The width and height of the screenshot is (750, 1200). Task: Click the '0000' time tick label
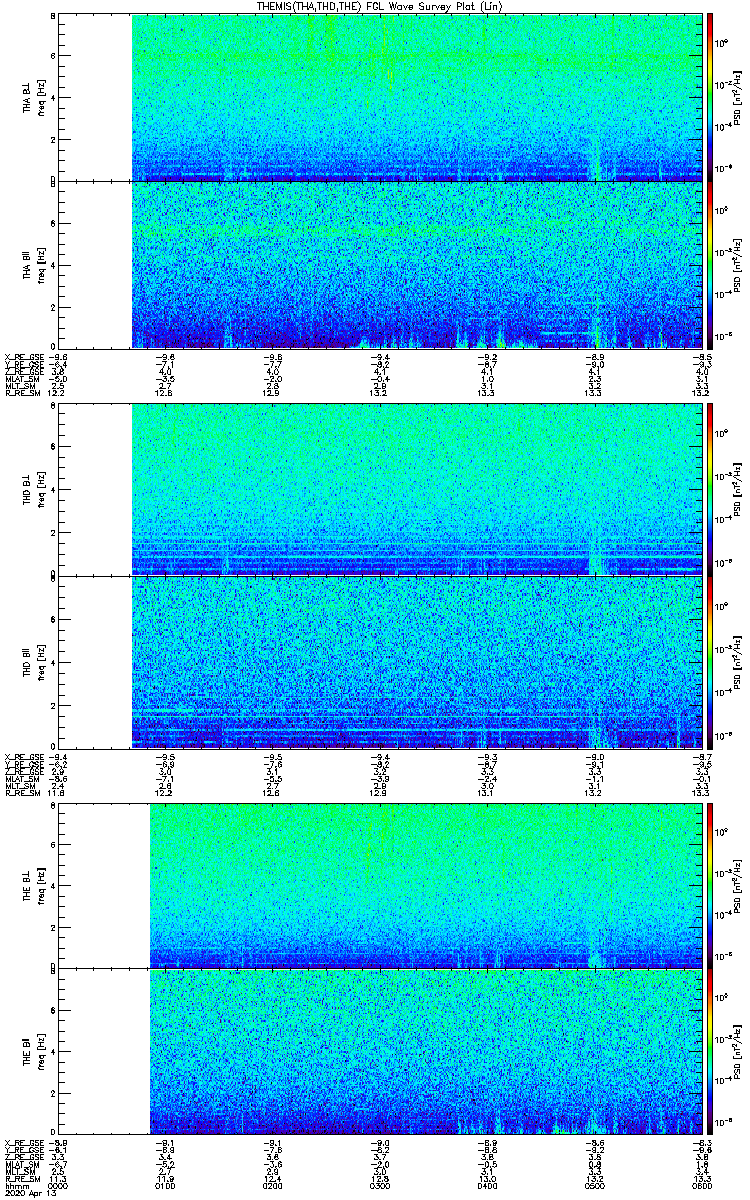coord(58,1186)
